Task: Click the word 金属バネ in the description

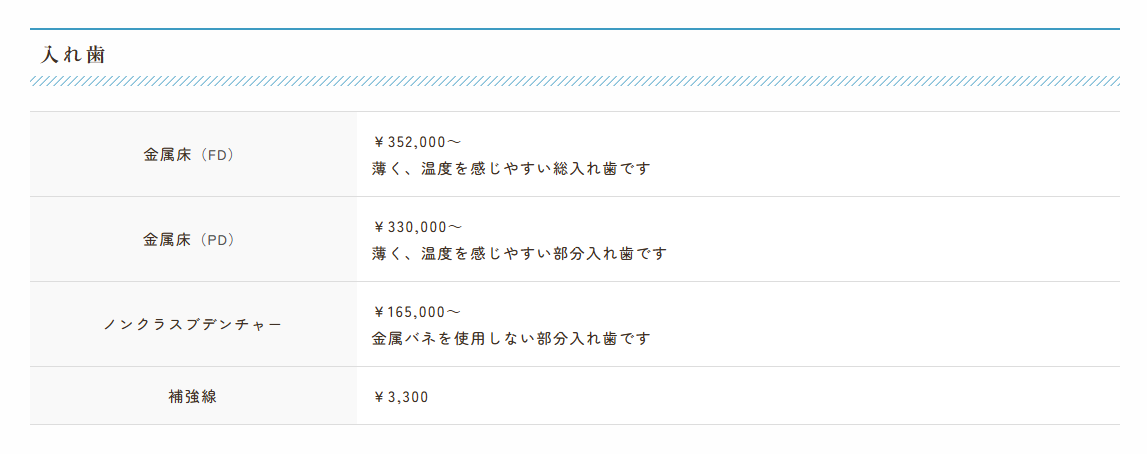Action: [404, 339]
